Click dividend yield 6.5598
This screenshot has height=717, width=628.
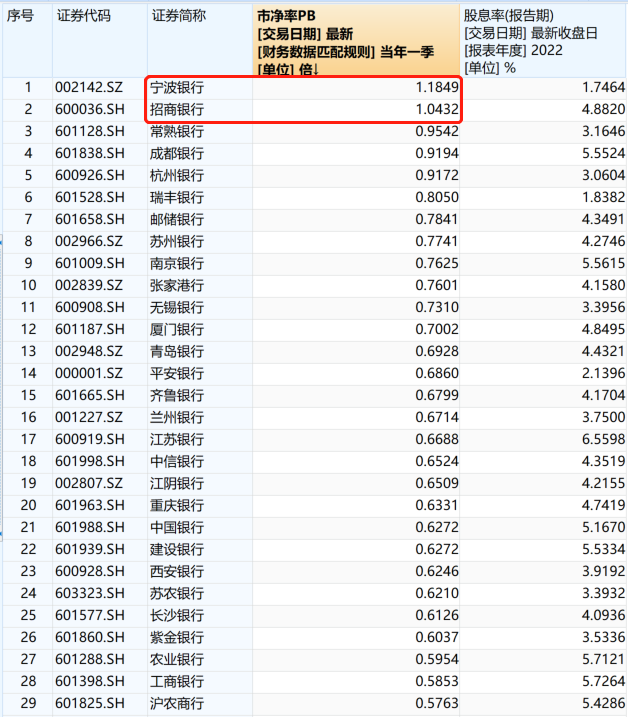pyautogui.click(x=603, y=439)
